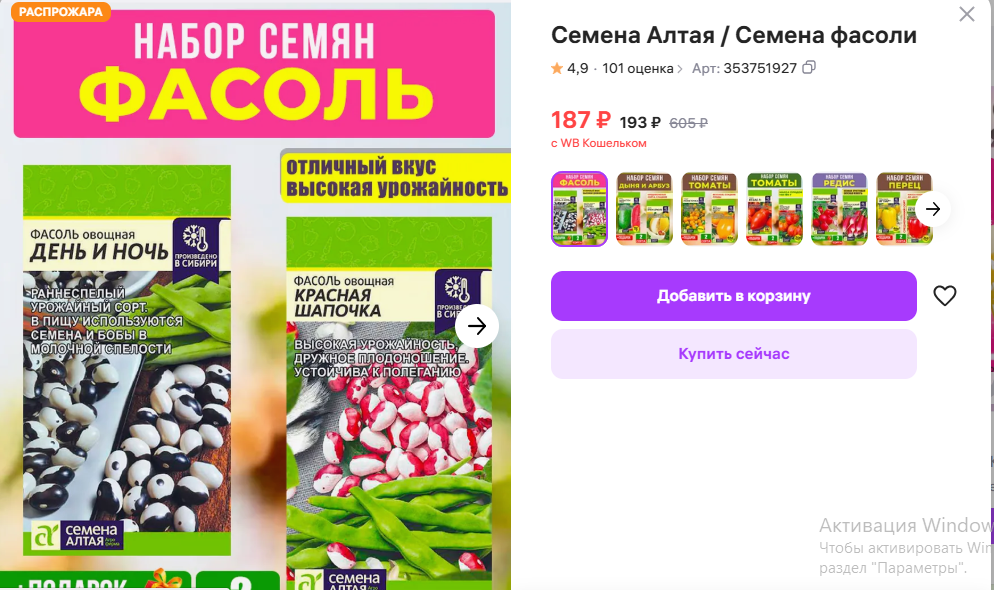Viewport: 994px width, 590px height.
Task: Advance thumbnail carousel with right arrow
Action: click(933, 208)
